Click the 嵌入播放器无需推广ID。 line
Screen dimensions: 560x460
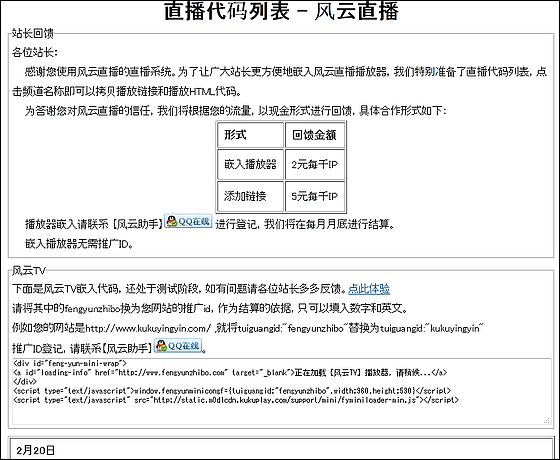(79, 244)
